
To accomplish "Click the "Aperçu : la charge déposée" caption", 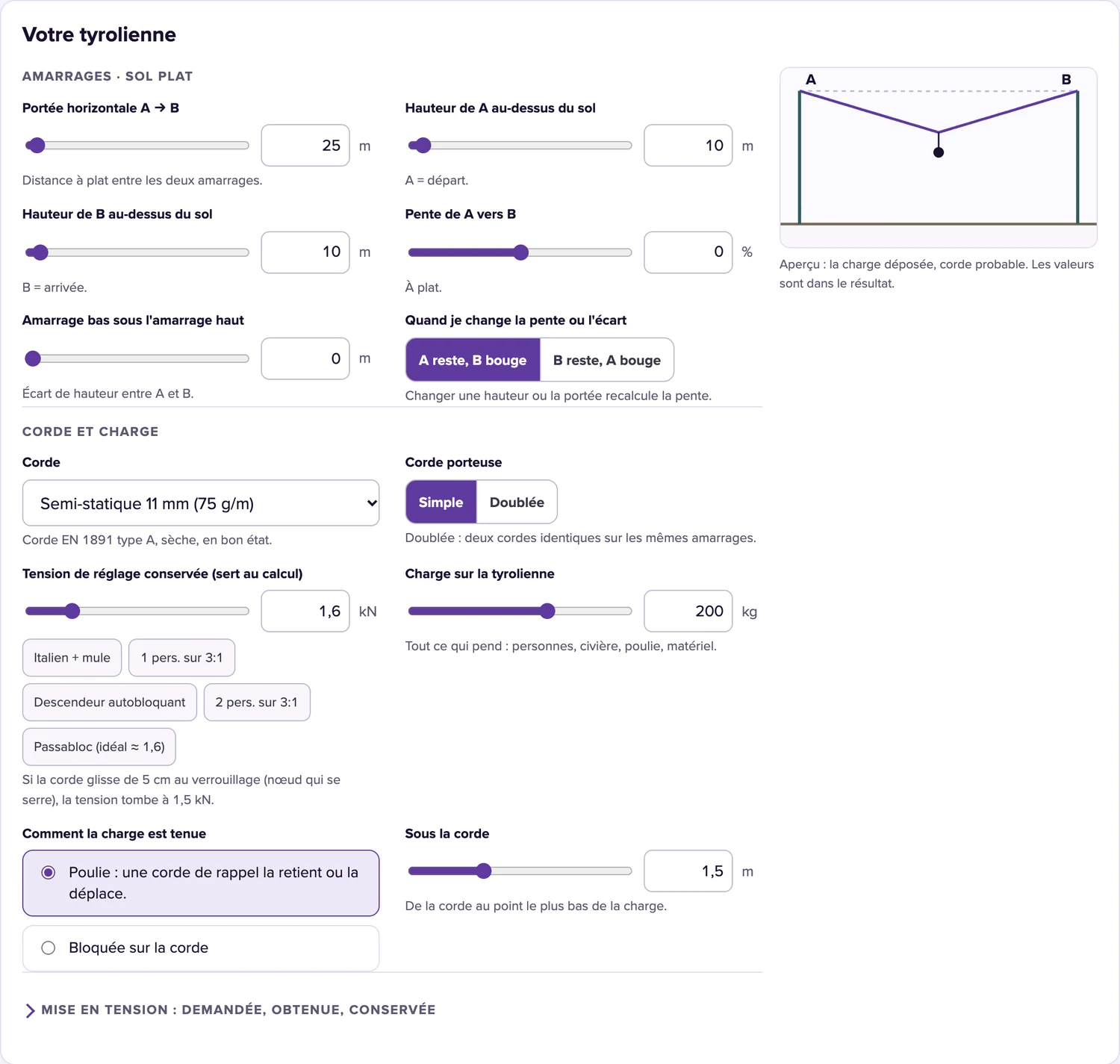I will [x=936, y=274].
